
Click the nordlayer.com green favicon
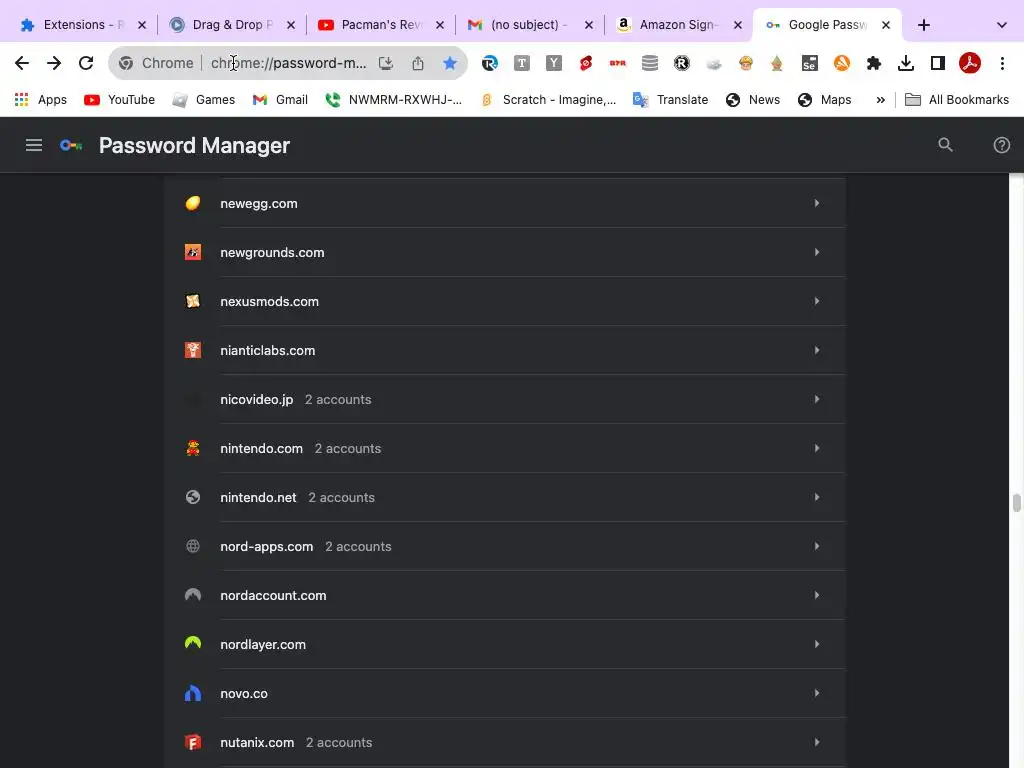(193, 644)
